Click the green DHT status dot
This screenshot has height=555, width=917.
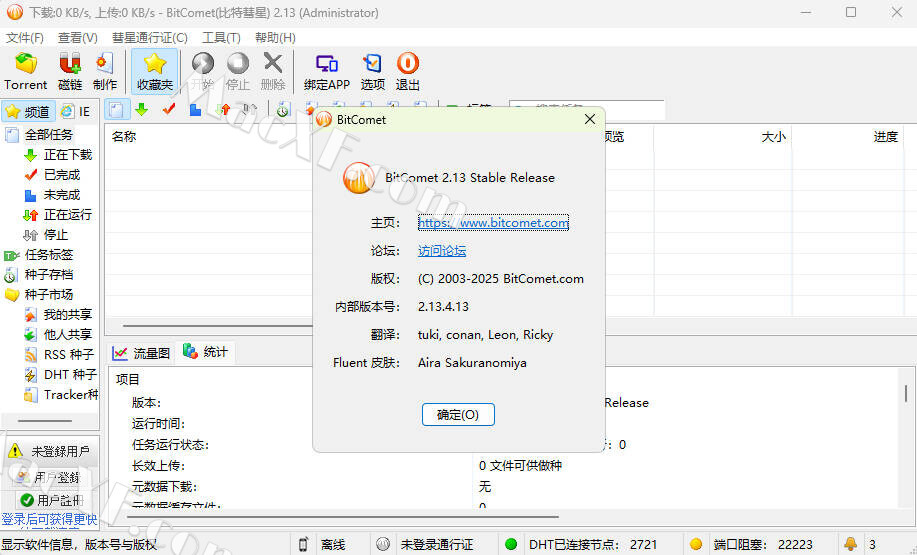511,544
